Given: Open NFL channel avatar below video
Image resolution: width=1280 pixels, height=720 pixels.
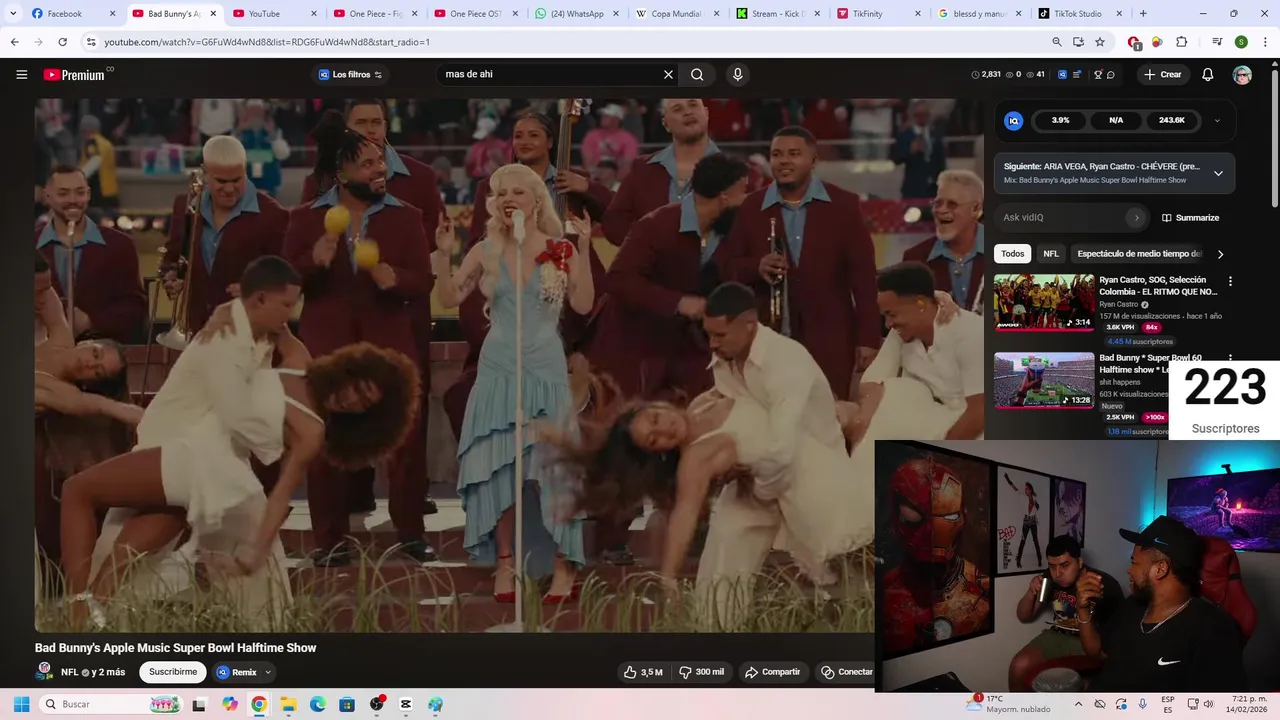Looking at the screenshot, I should (45, 672).
